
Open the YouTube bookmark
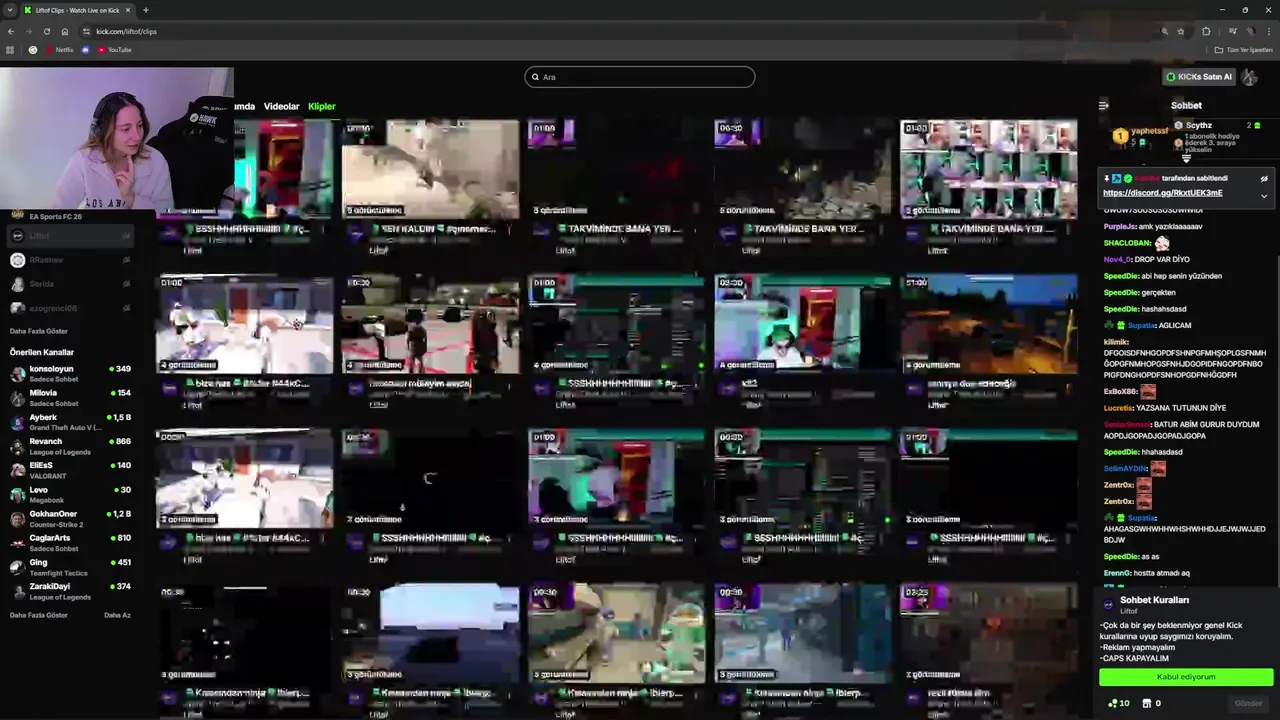tap(114, 50)
